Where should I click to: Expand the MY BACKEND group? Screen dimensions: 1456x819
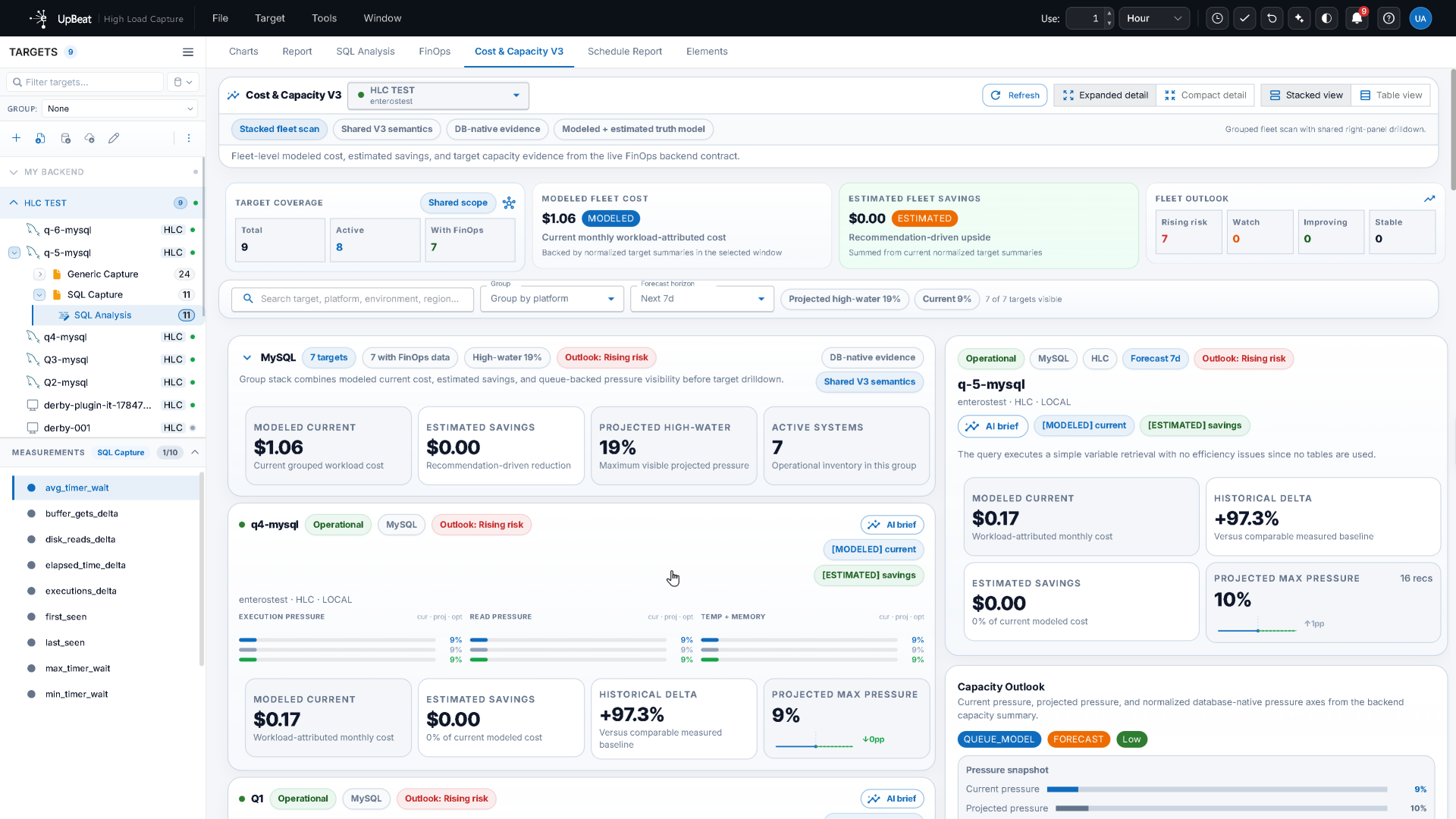(x=14, y=172)
